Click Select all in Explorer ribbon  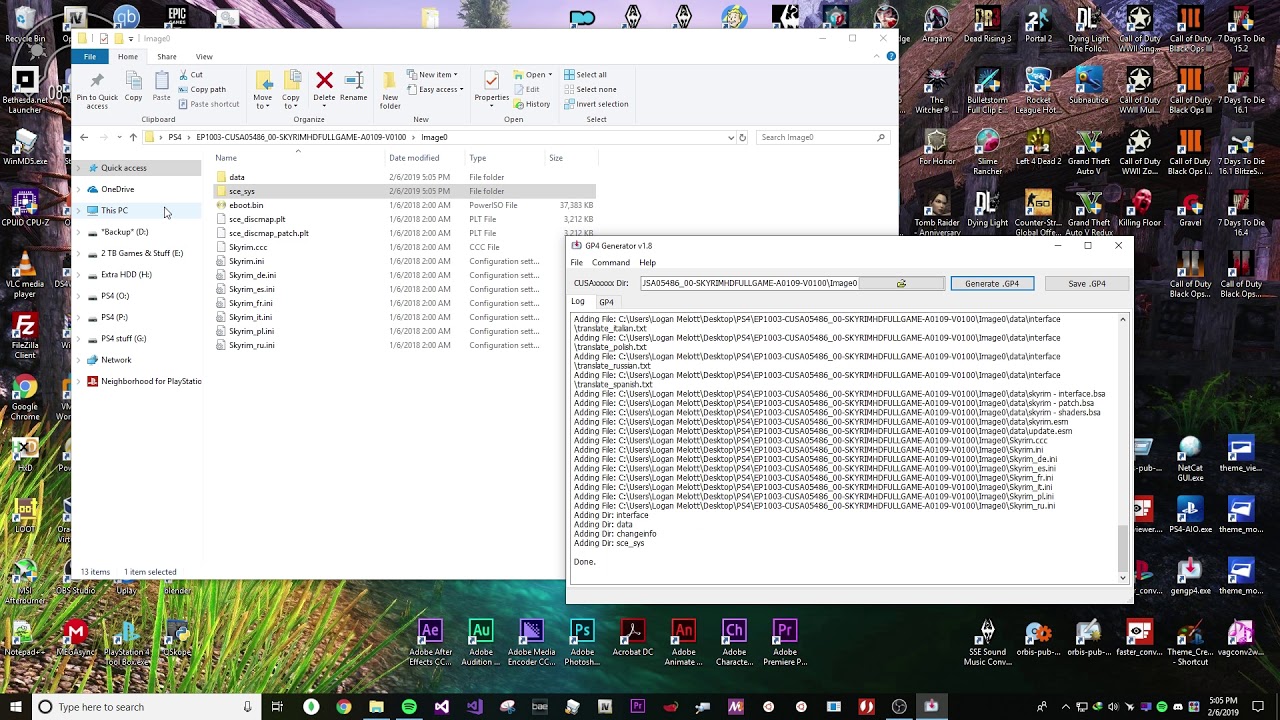tap(585, 75)
